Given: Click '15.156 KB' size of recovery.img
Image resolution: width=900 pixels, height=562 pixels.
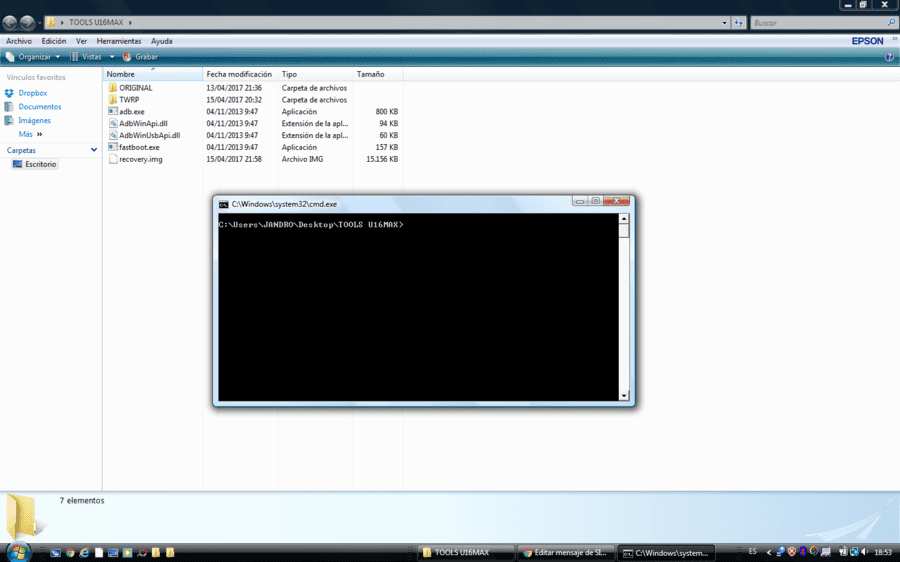Looking at the screenshot, I should pos(382,159).
